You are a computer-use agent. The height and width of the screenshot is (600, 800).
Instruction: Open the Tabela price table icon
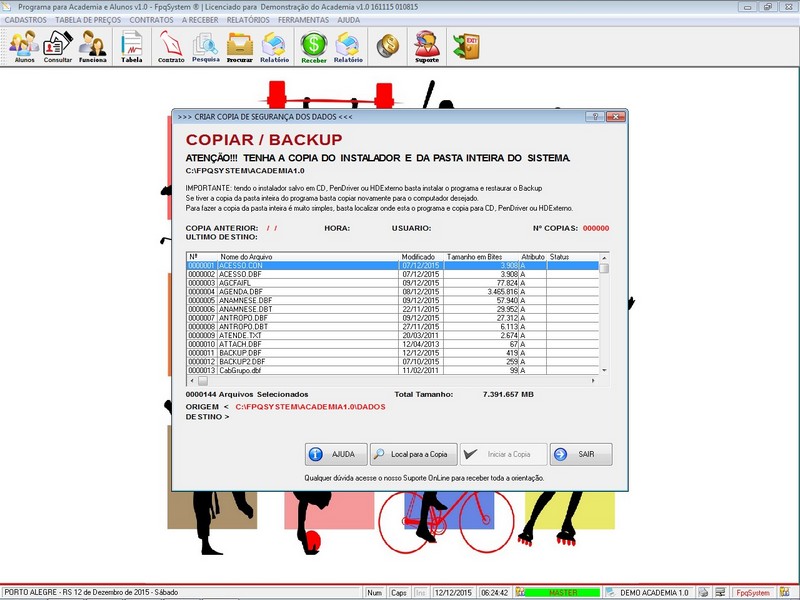pos(132,46)
